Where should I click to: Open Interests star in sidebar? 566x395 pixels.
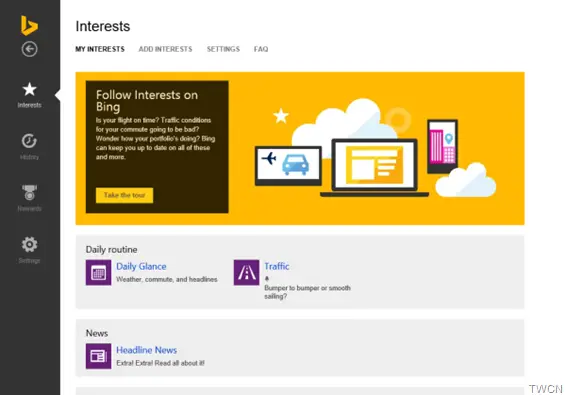click(29, 89)
